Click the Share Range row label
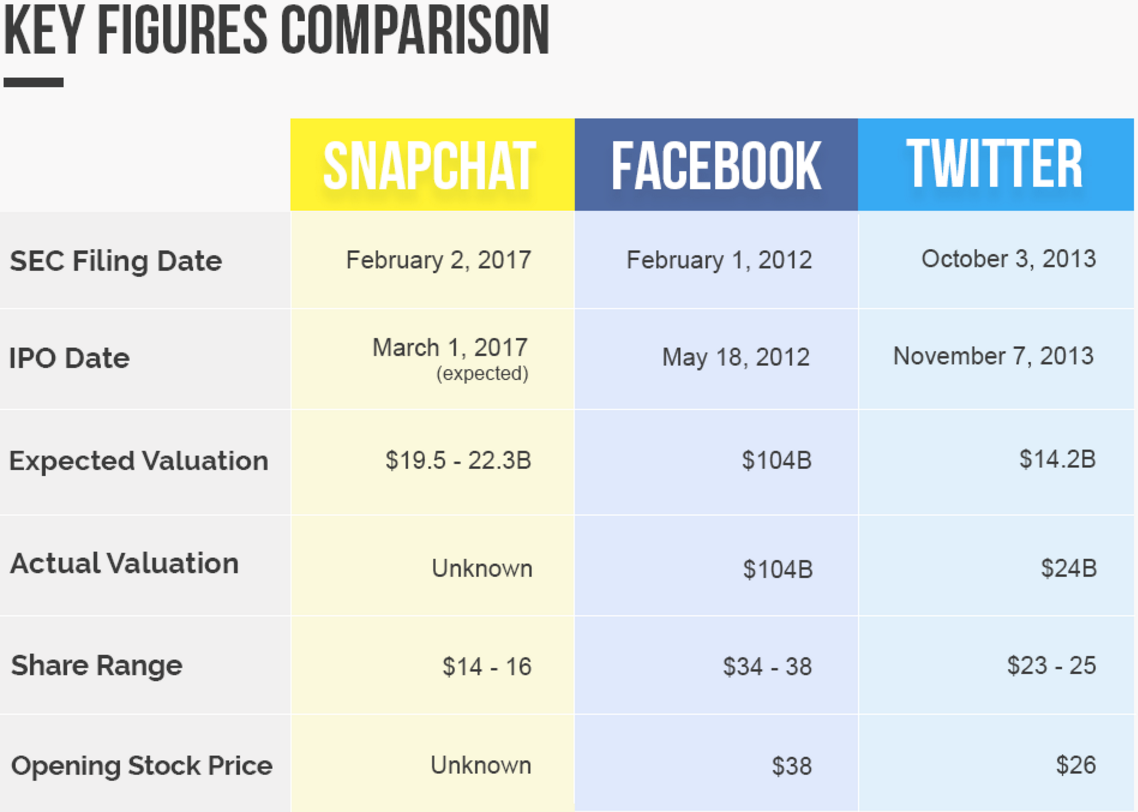1138x812 pixels. 97,665
